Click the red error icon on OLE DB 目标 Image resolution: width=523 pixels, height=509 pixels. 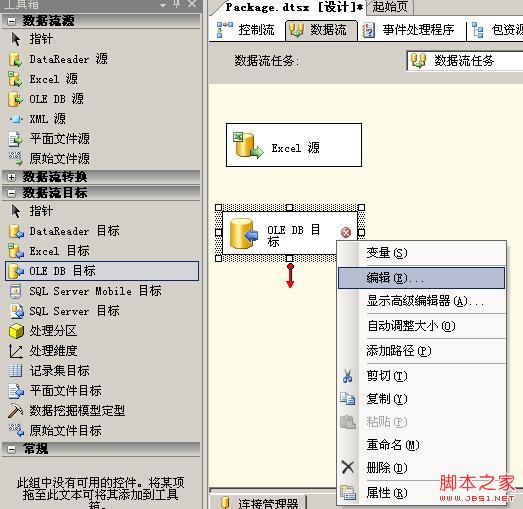(346, 232)
